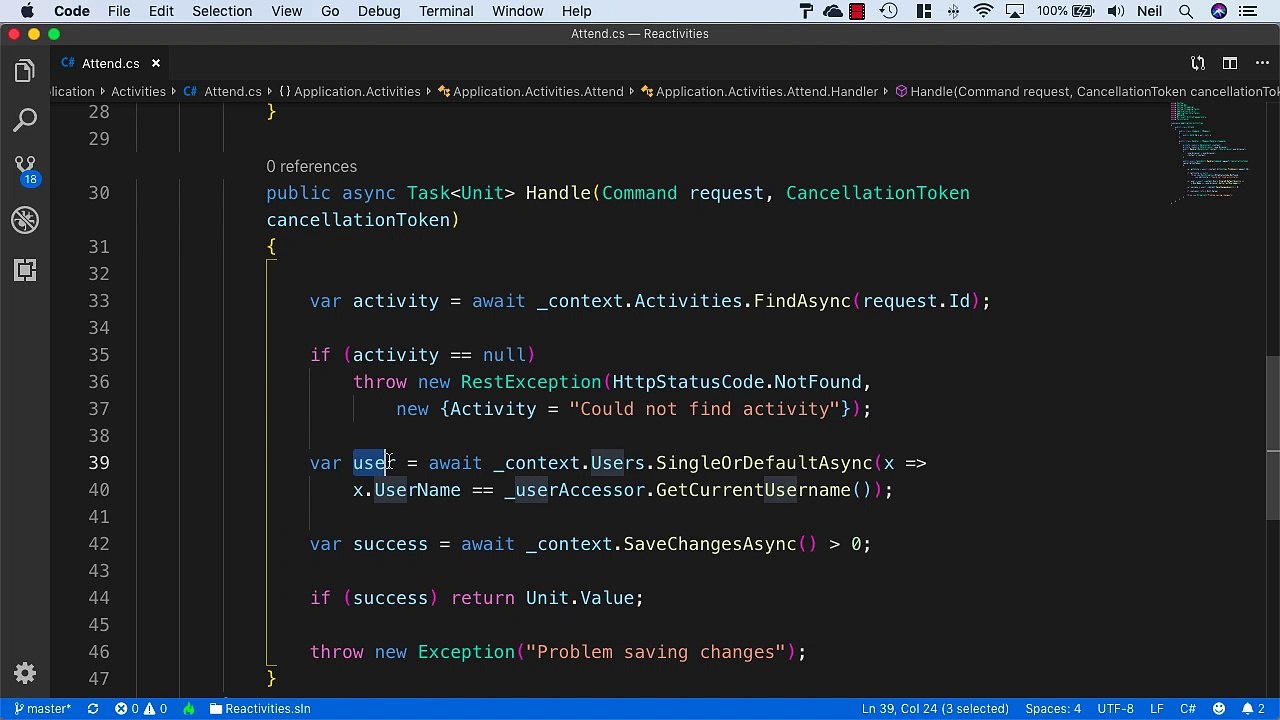The height and width of the screenshot is (720, 1280).
Task: Open Source Control view with 18 changes
Action: [x=25, y=170]
